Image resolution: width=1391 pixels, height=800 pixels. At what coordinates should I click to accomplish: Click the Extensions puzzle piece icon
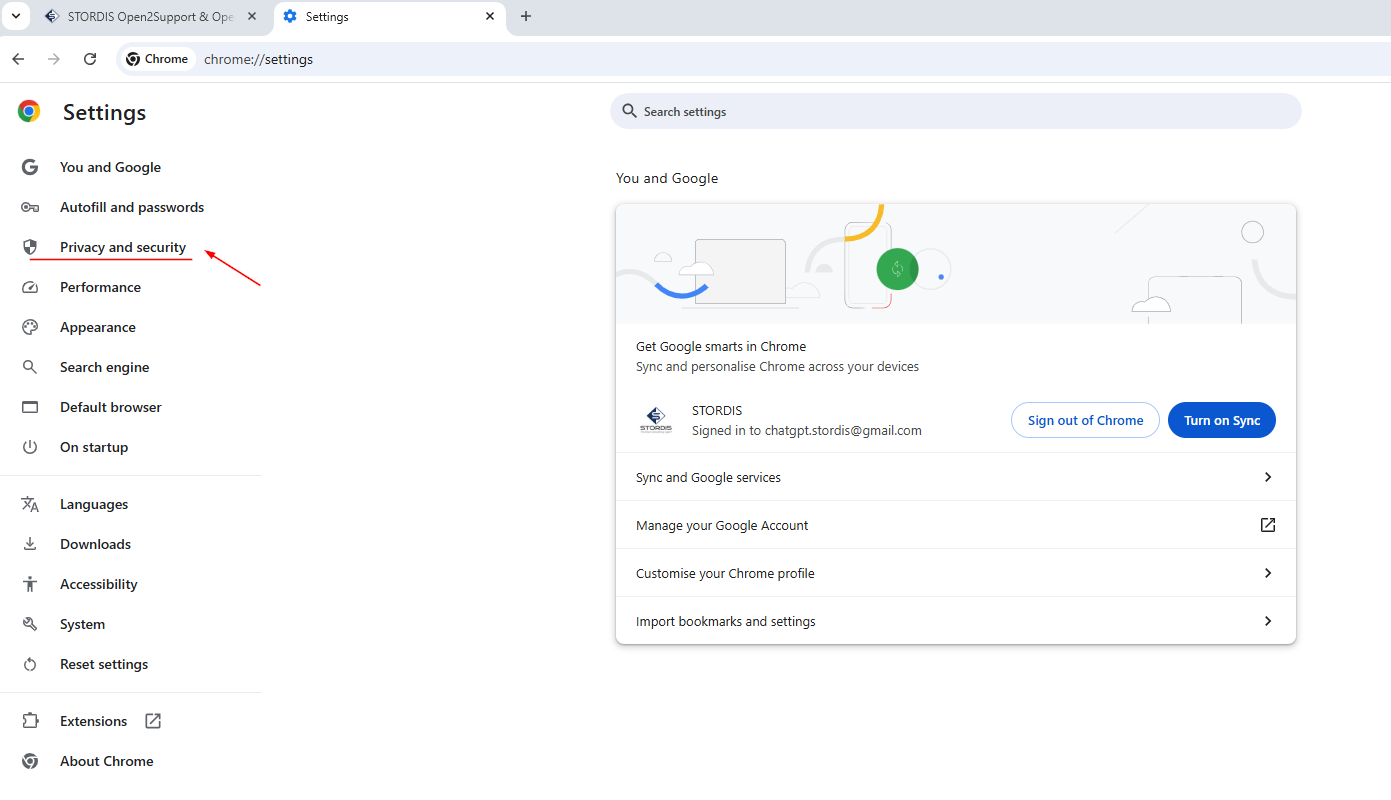pos(30,721)
